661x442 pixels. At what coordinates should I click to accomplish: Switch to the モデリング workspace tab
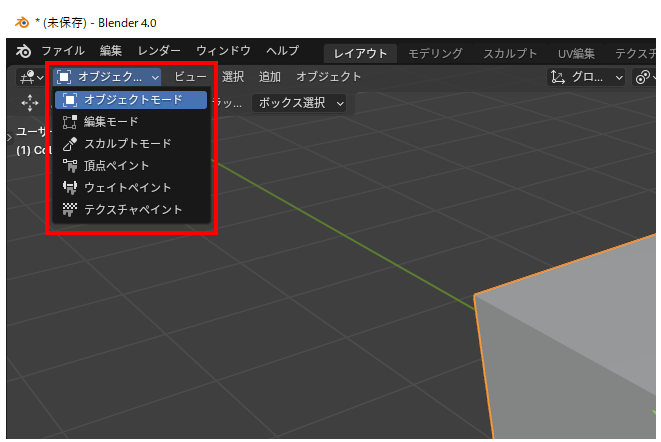435,53
